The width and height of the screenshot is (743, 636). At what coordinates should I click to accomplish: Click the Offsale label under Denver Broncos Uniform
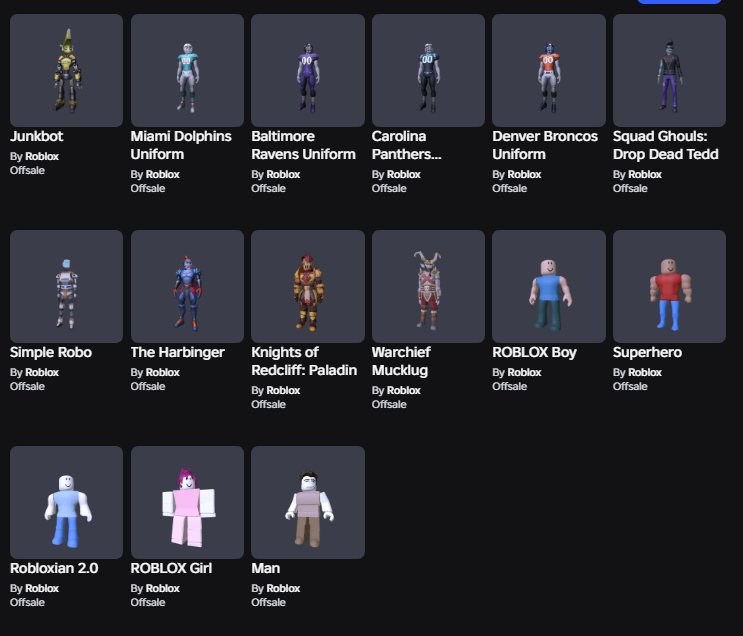[510, 189]
